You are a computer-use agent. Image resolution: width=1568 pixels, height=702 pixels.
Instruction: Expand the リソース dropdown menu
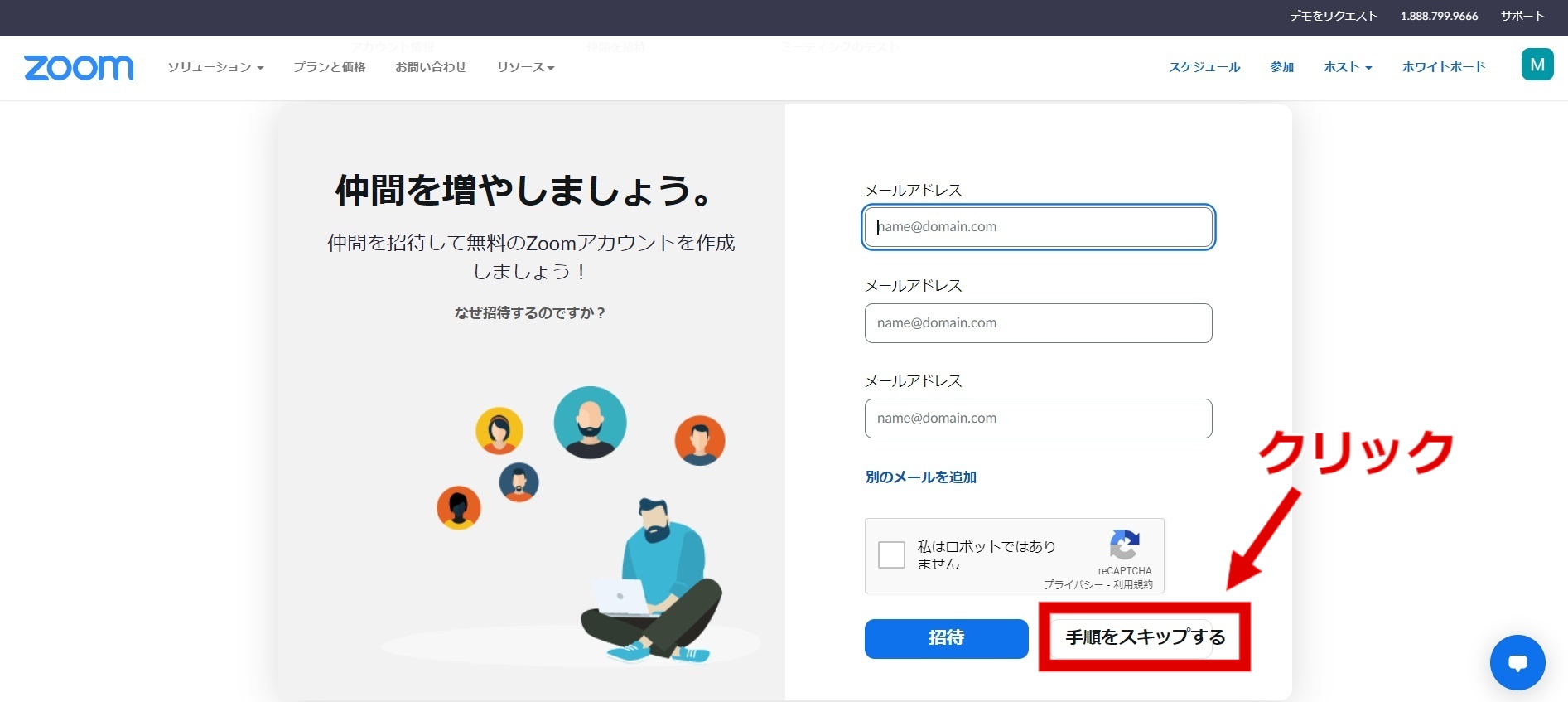pyautogui.click(x=525, y=67)
